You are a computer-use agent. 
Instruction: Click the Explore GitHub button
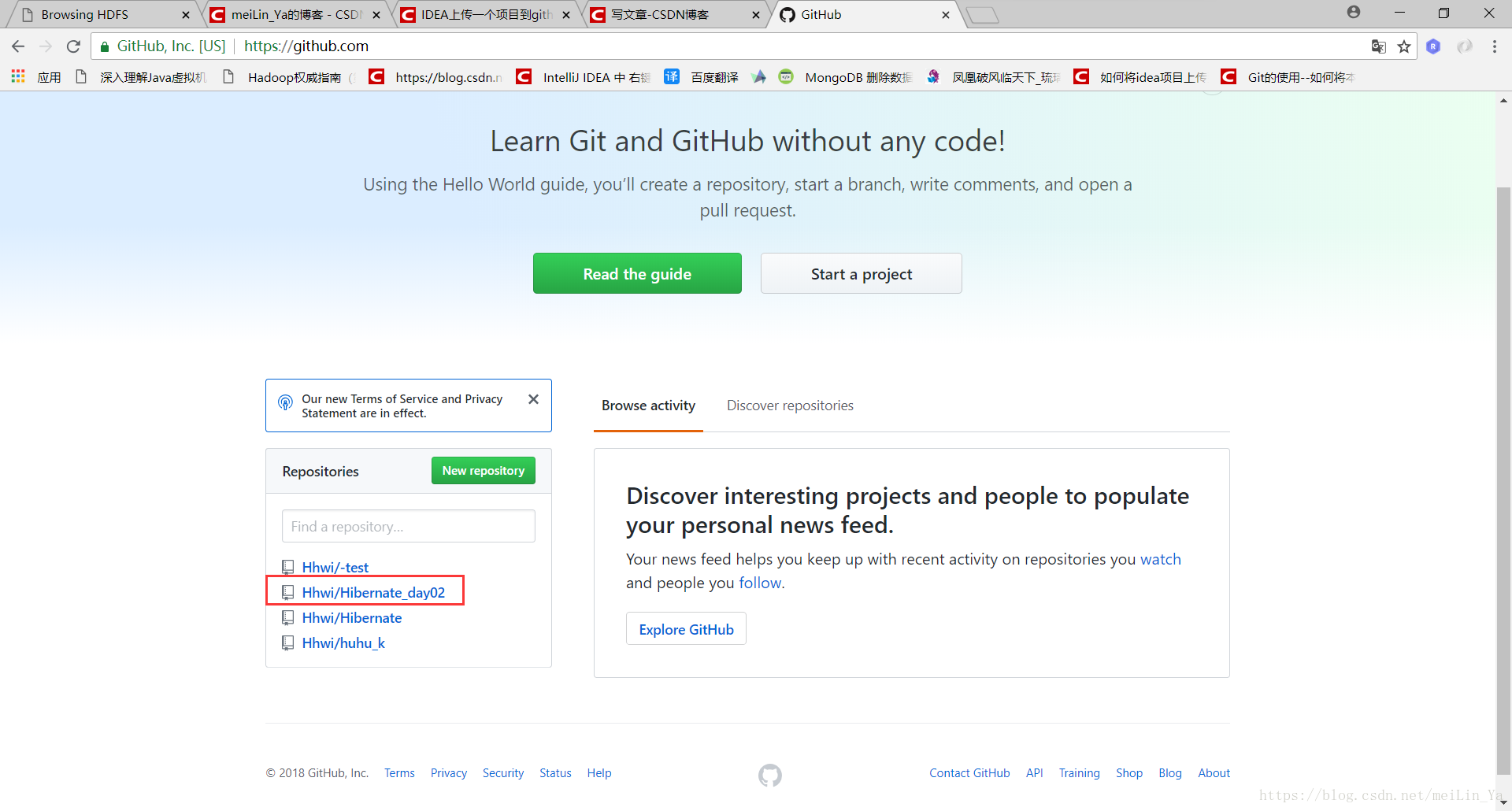pyautogui.click(x=686, y=629)
